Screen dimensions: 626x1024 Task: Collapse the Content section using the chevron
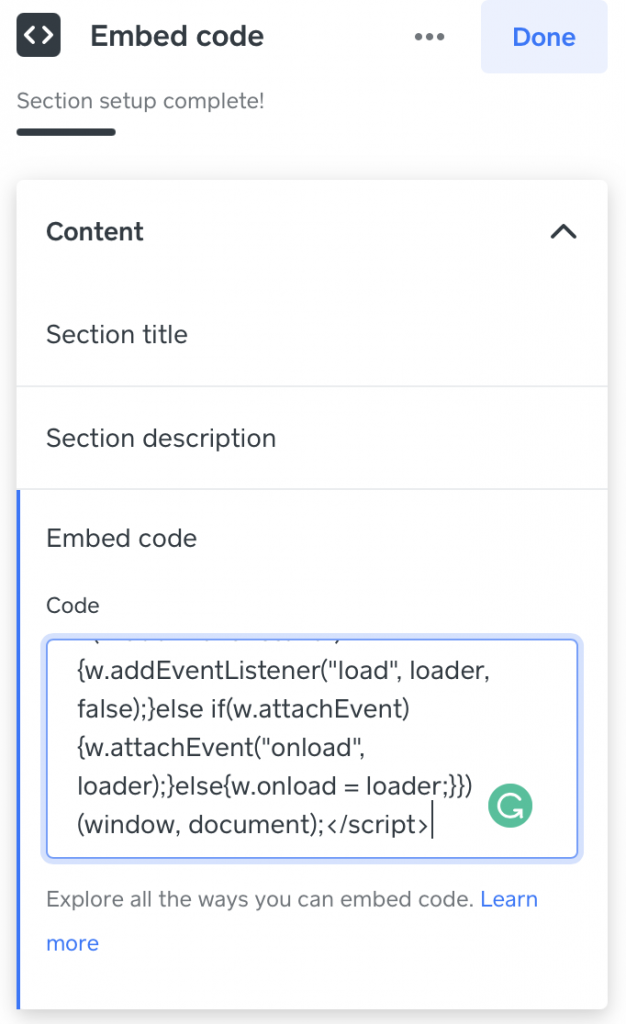point(563,231)
